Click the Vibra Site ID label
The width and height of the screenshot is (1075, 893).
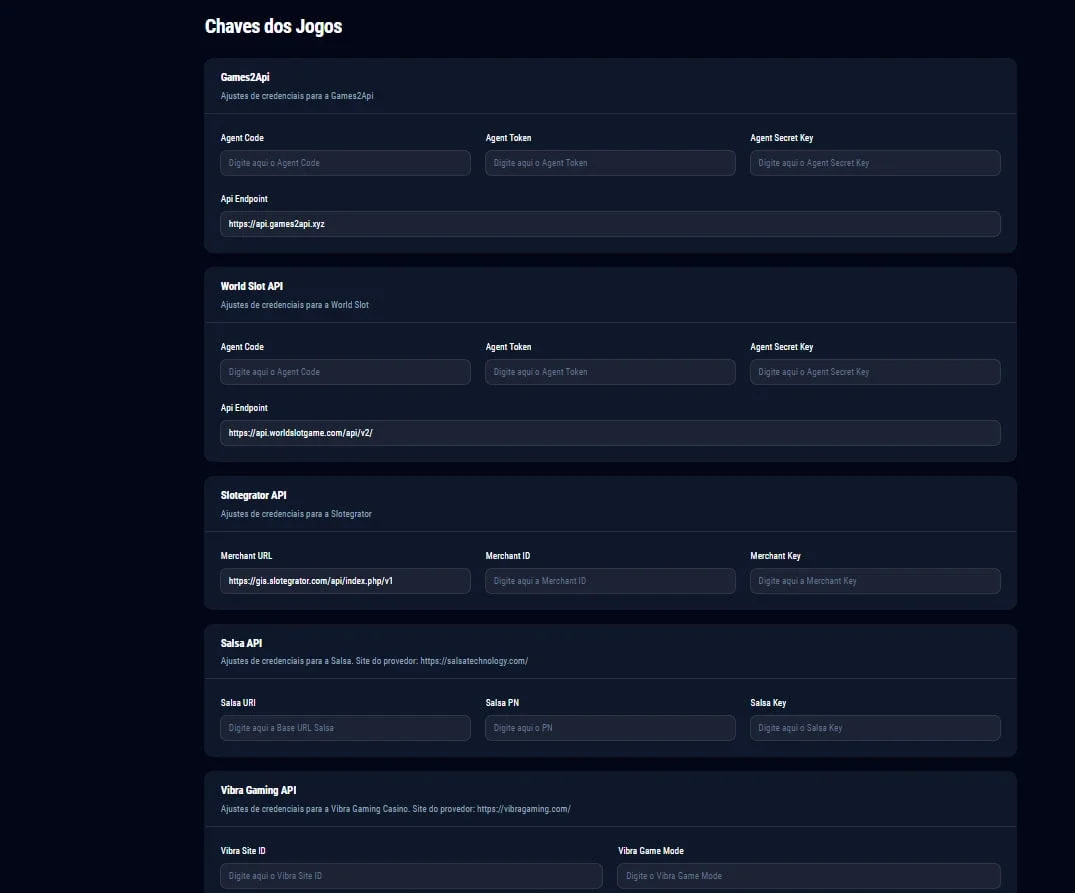coord(243,851)
